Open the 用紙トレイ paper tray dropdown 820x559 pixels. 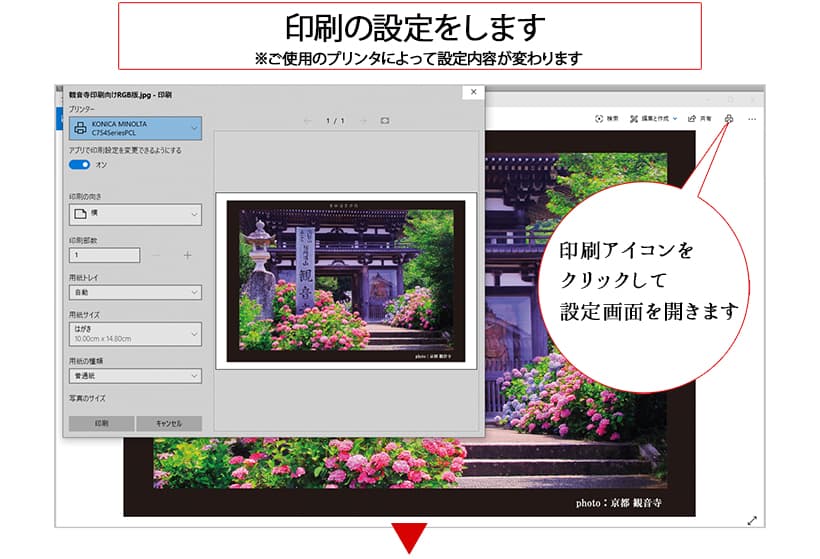click(134, 292)
